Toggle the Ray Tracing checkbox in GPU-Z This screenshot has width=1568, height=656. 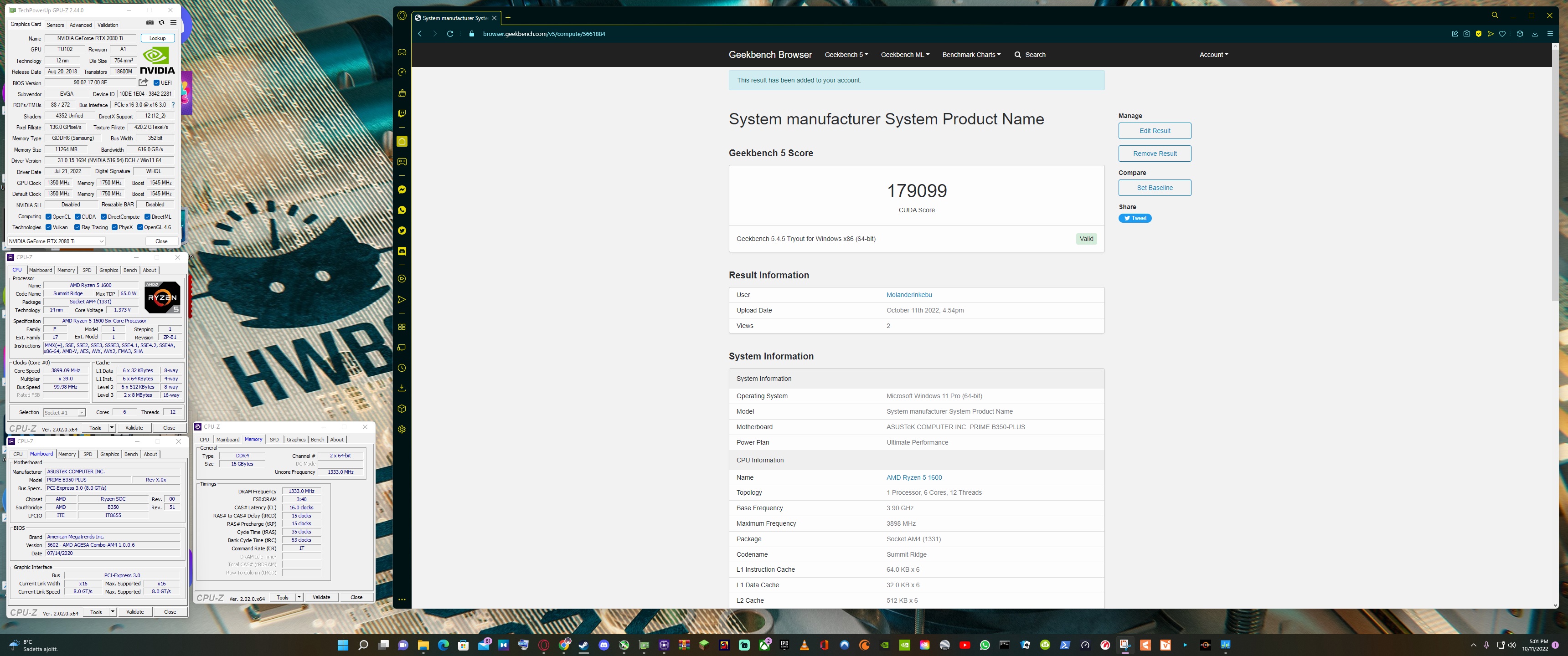(x=77, y=227)
